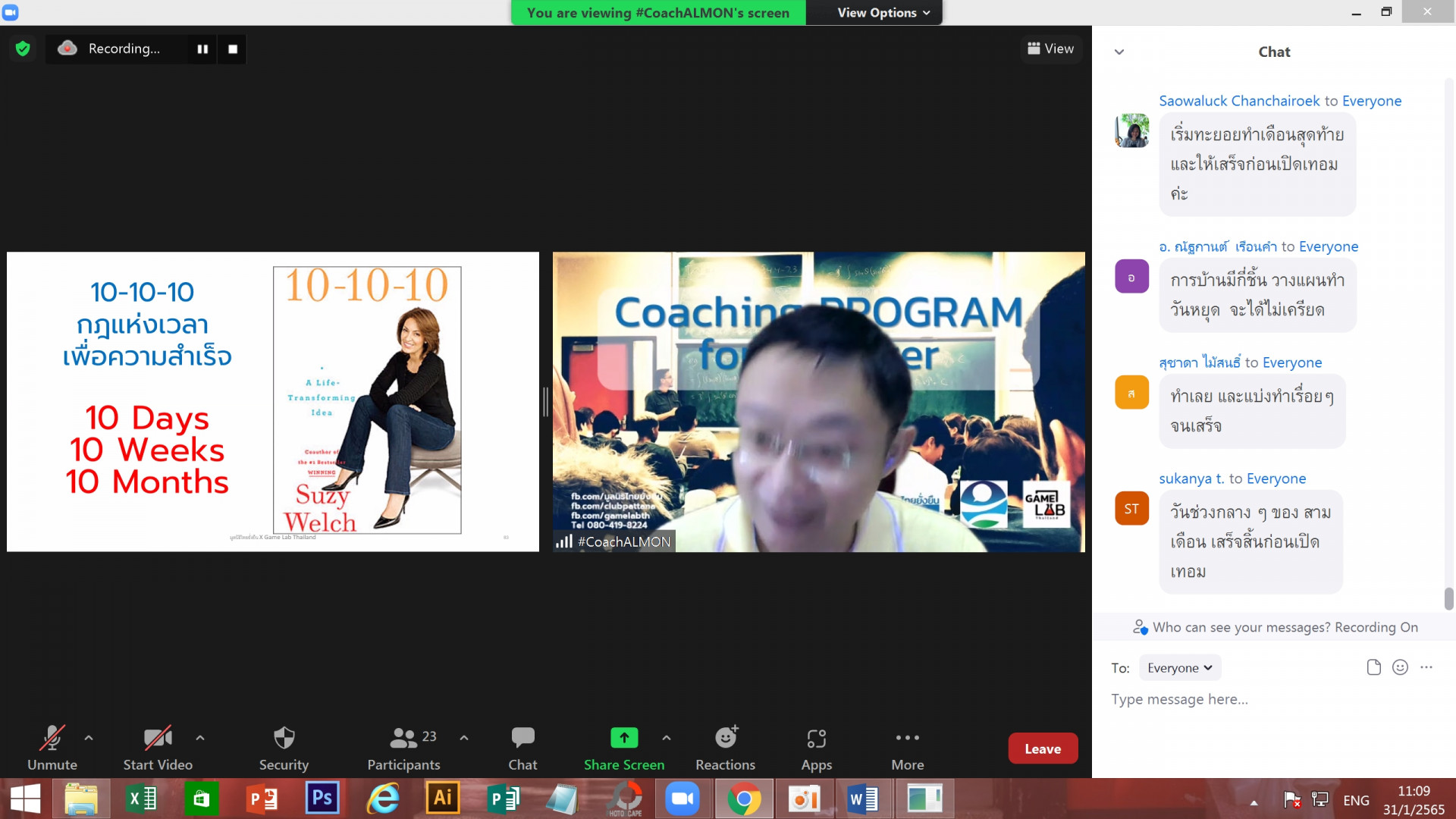Open Publisher from the taskbar
This screenshot has width=1456, height=819.
[x=503, y=799]
